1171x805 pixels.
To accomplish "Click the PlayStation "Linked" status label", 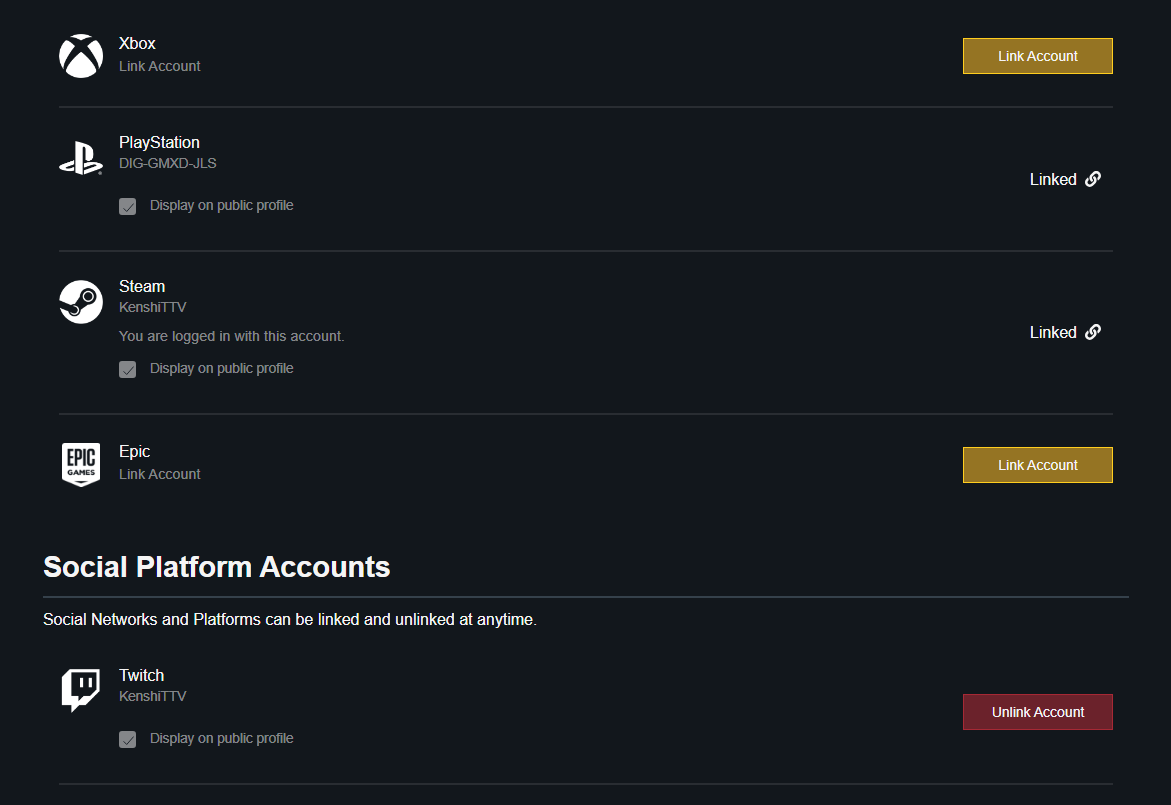I will coord(1053,179).
